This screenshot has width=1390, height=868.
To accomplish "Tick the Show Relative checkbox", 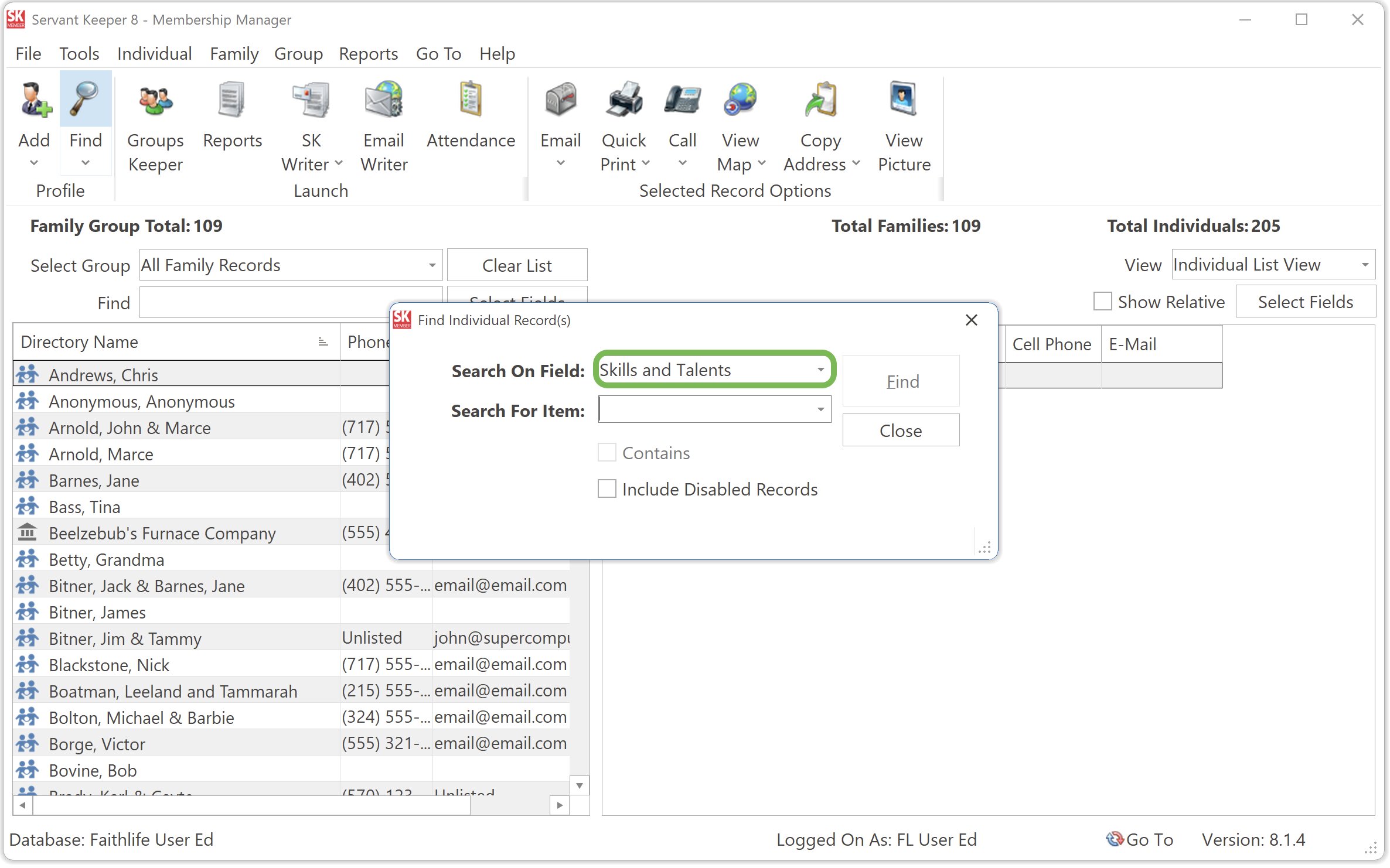I will tap(1103, 301).
